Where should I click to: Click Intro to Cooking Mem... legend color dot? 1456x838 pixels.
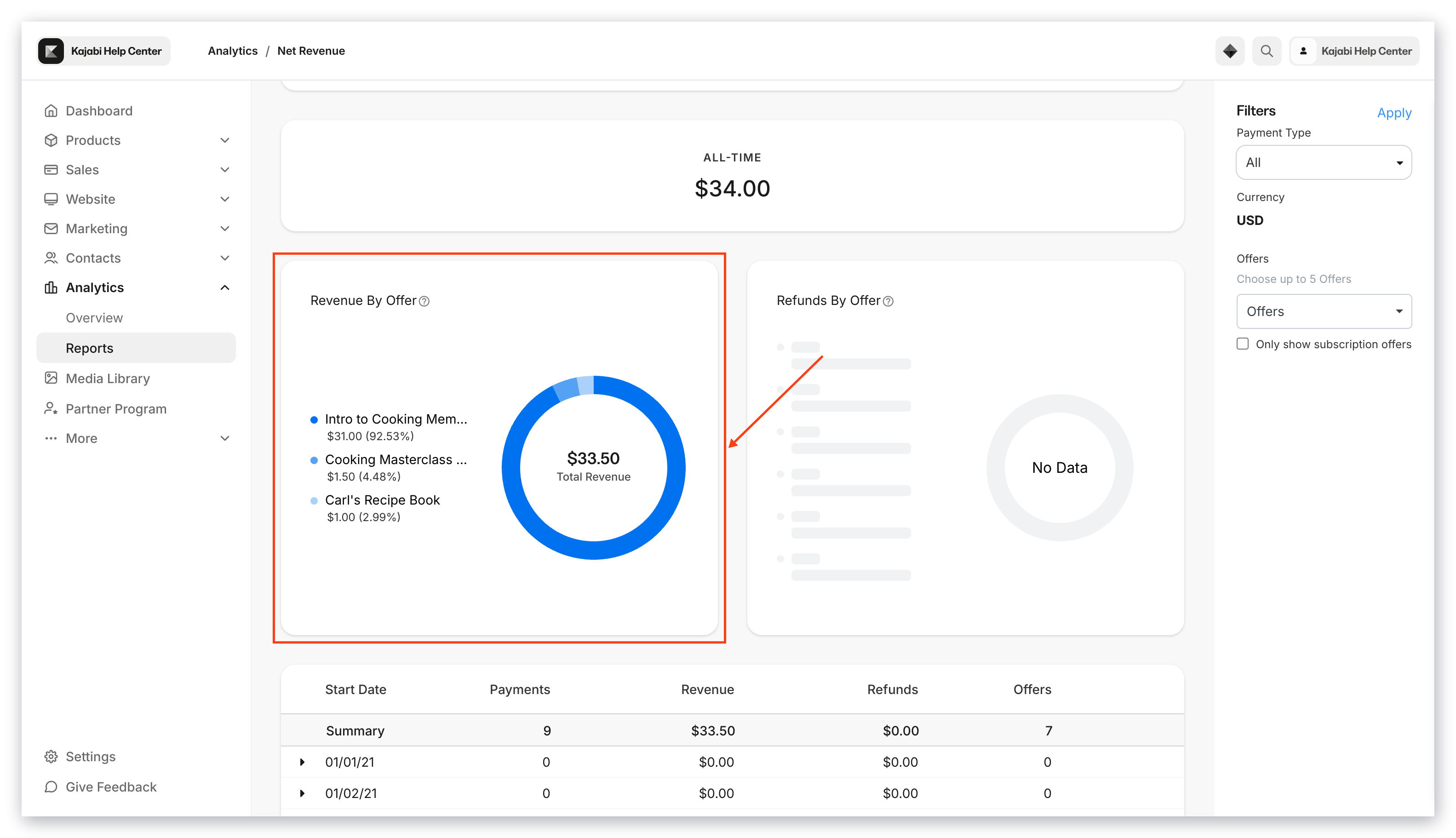[314, 419]
